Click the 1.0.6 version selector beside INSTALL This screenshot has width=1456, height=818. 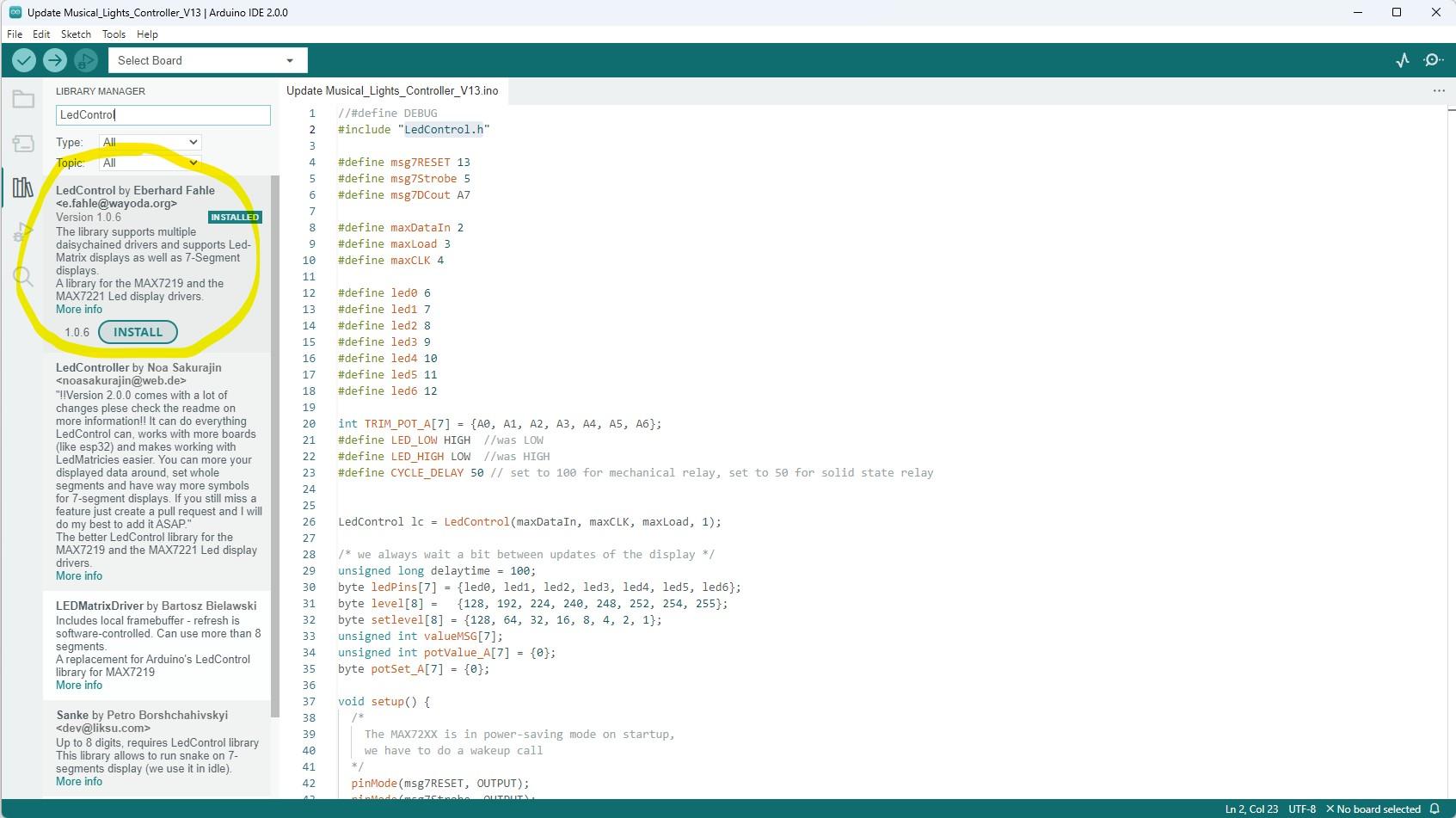[77, 332]
